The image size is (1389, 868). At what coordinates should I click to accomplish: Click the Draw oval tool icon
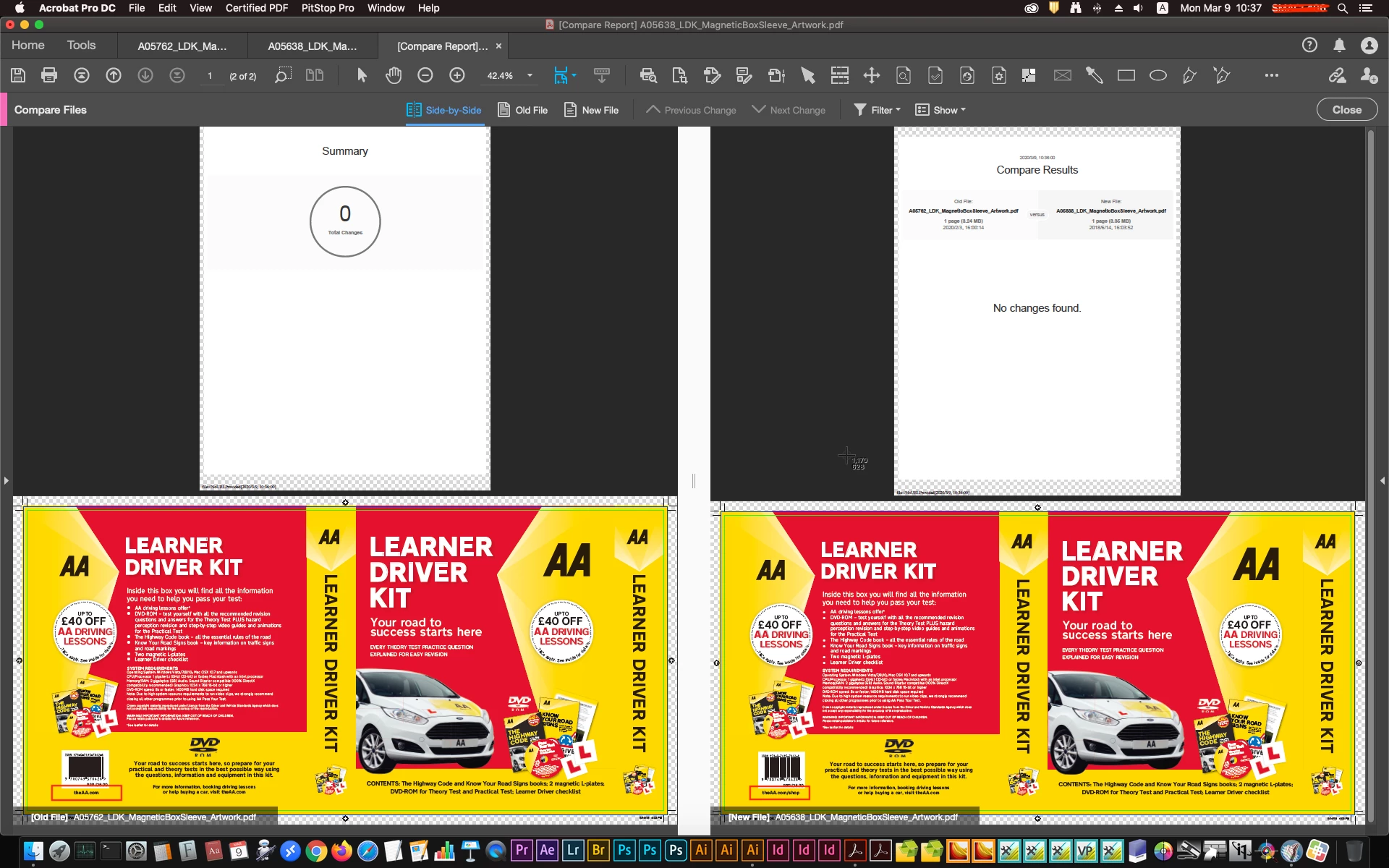pyautogui.click(x=1157, y=75)
